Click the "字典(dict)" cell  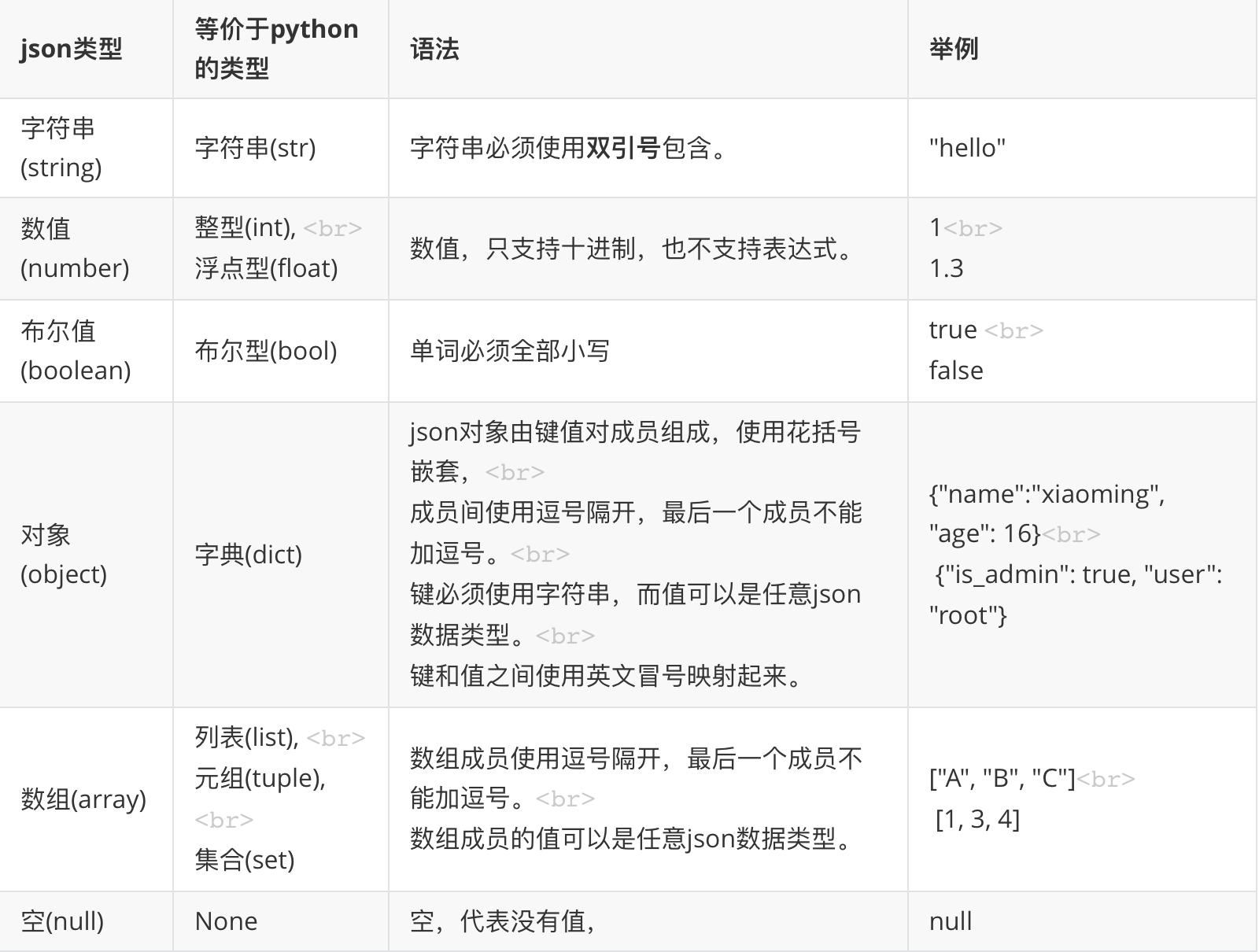pyautogui.click(x=249, y=555)
